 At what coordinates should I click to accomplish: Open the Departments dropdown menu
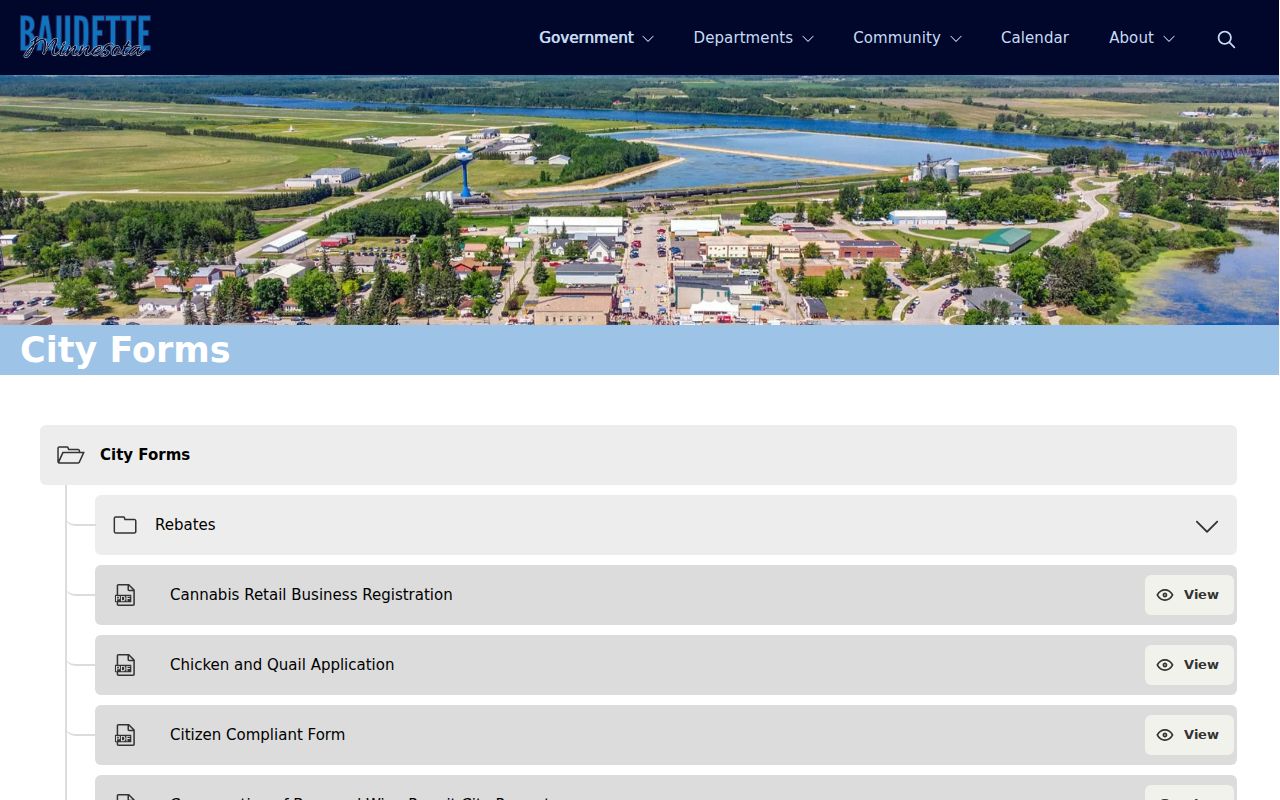753,38
